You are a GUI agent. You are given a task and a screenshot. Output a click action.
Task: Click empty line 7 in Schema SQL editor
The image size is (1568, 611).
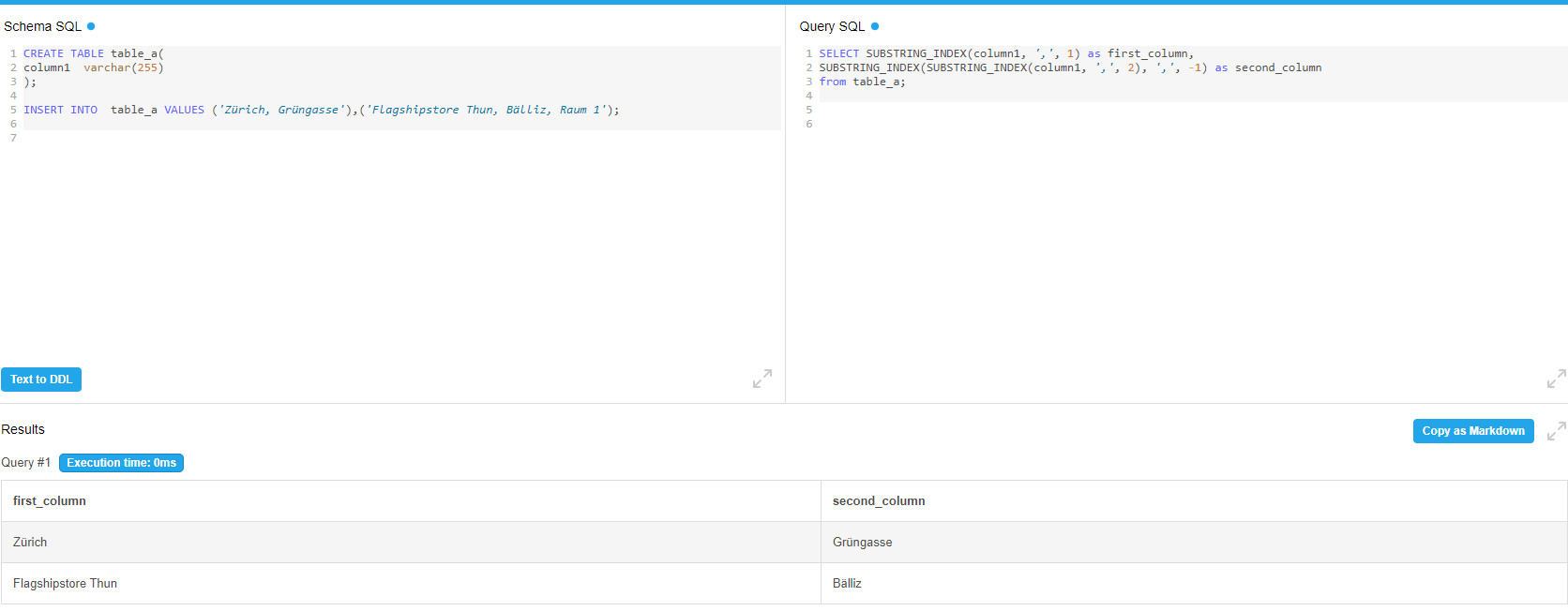coord(401,138)
